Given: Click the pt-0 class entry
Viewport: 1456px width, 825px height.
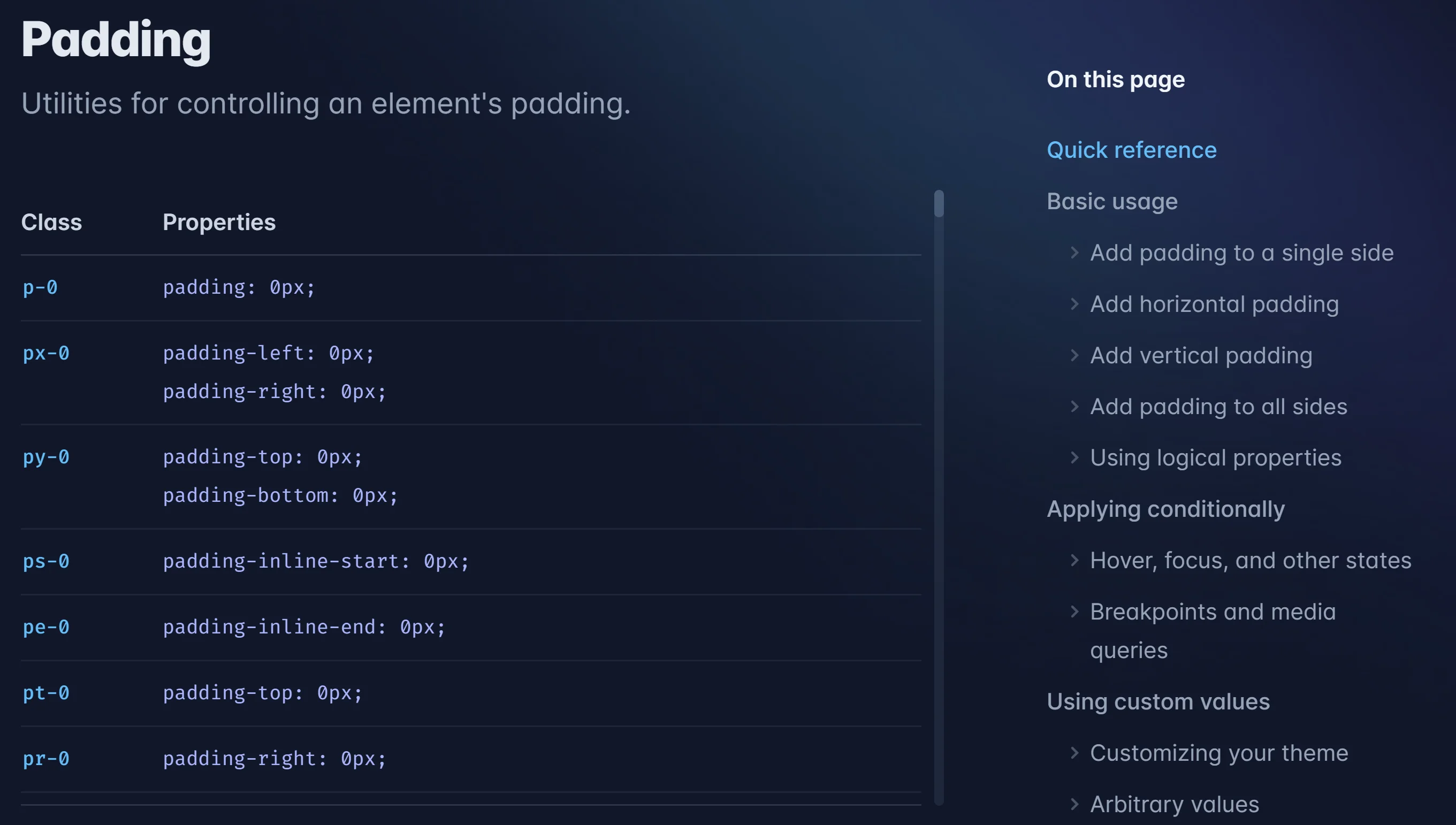Looking at the screenshot, I should click(x=46, y=693).
